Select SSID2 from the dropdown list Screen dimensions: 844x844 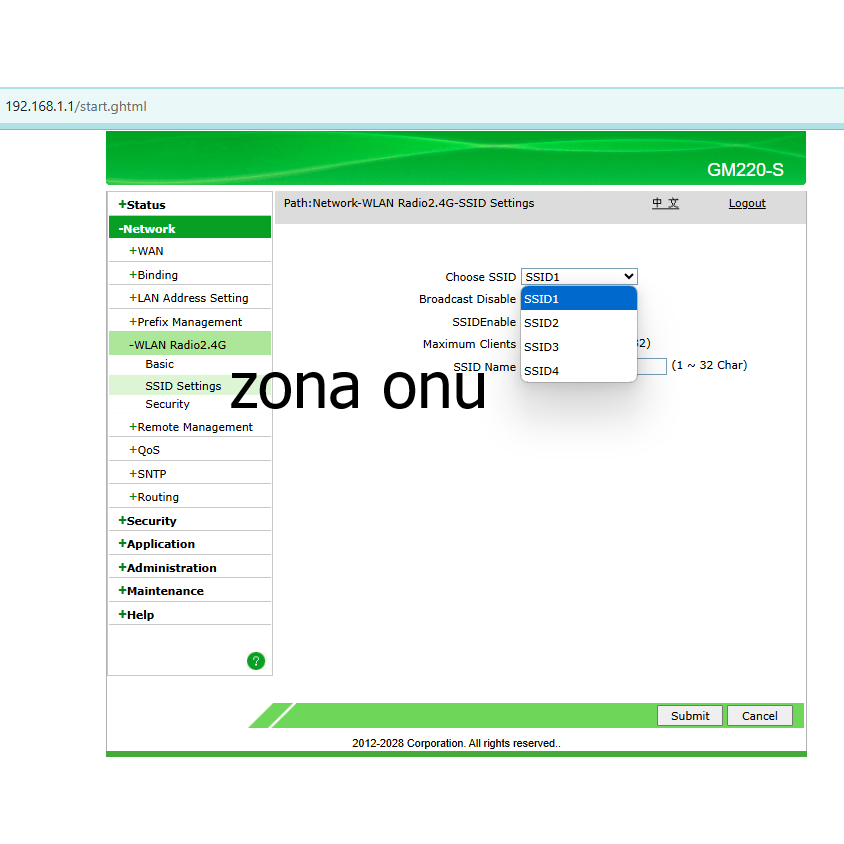click(x=541, y=323)
